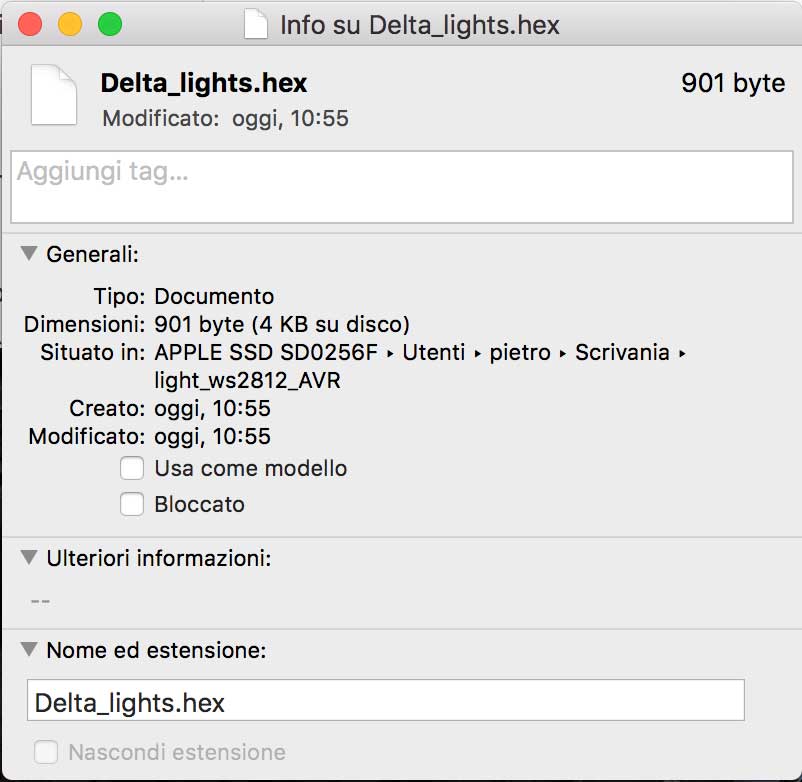The width and height of the screenshot is (802, 782).
Task: Click the APPLE SSD SD0256F path segment
Action: (266, 352)
